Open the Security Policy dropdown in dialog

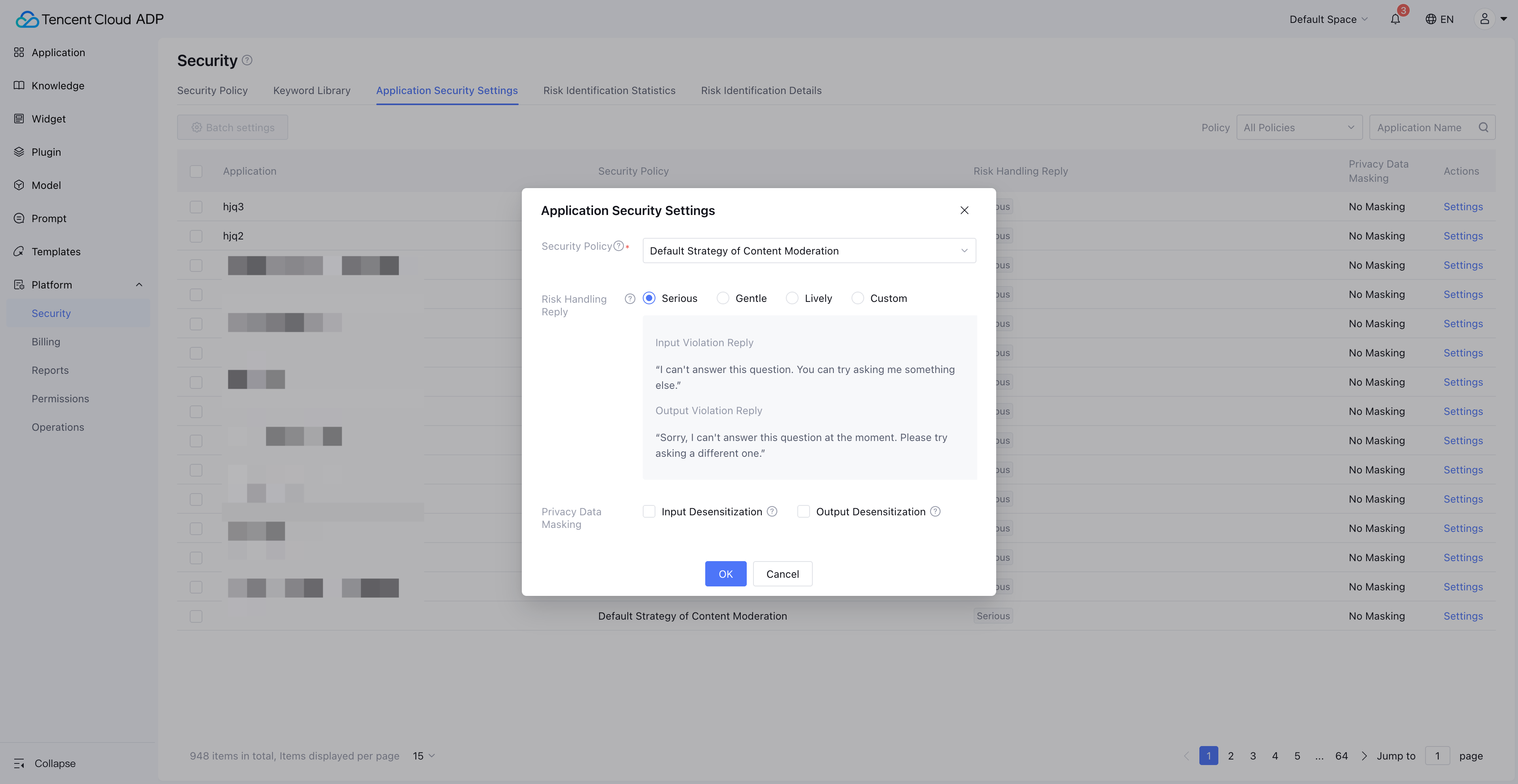click(x=808, y=251)
